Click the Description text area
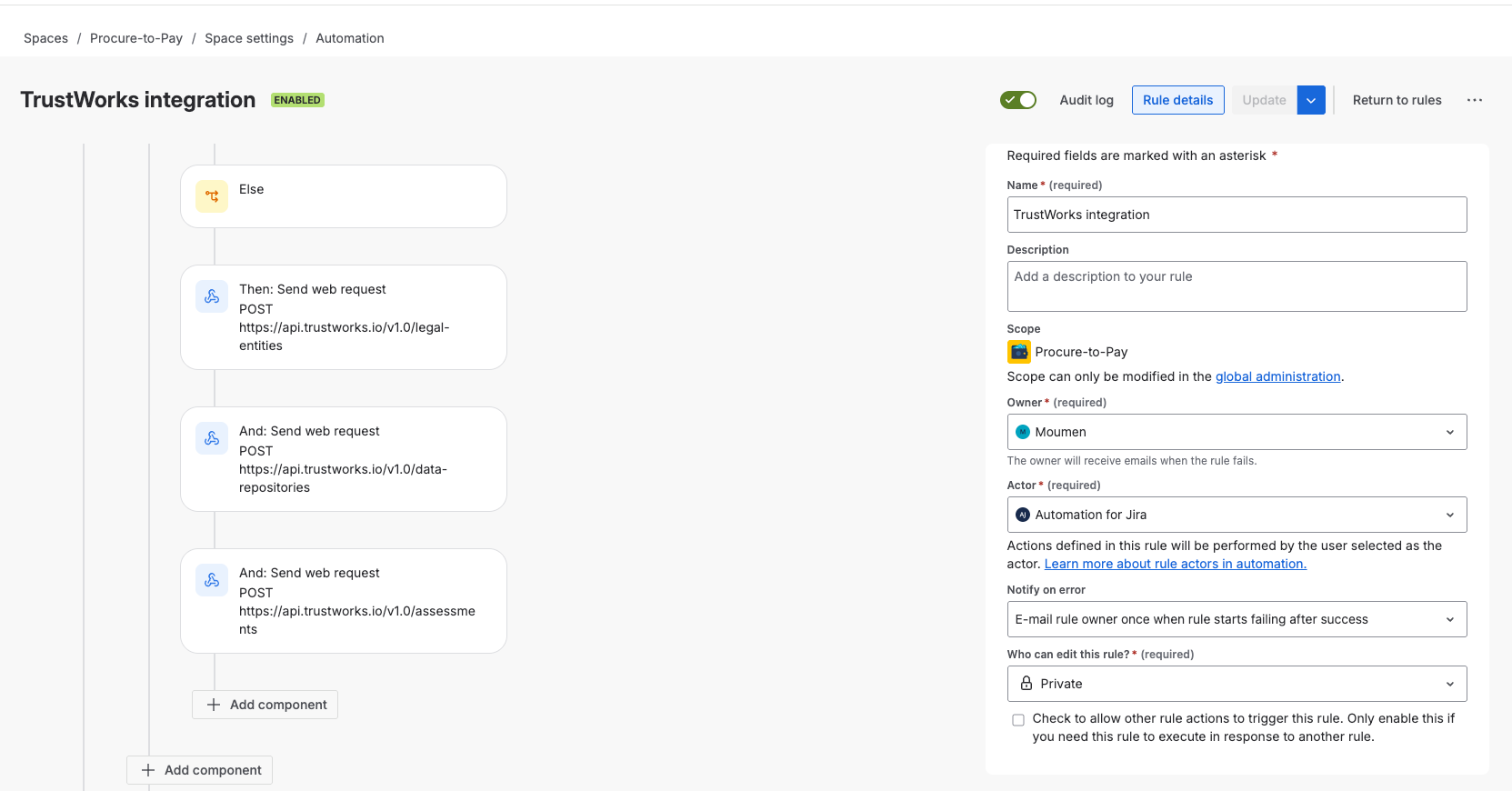 point(1237,286)
